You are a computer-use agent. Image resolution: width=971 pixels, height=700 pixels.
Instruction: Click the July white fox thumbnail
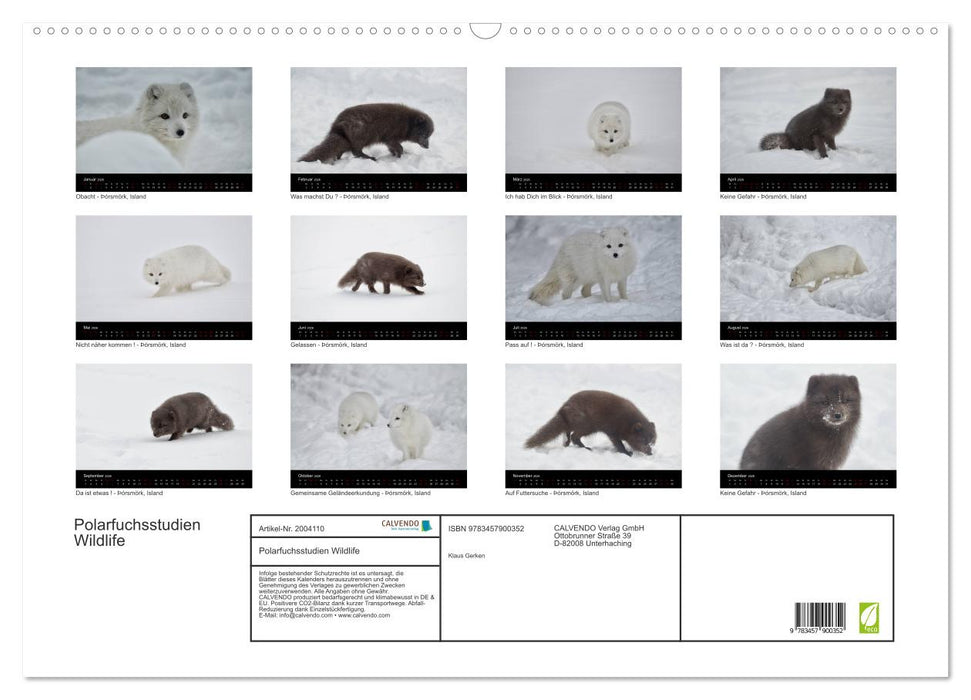coord(592,270)
